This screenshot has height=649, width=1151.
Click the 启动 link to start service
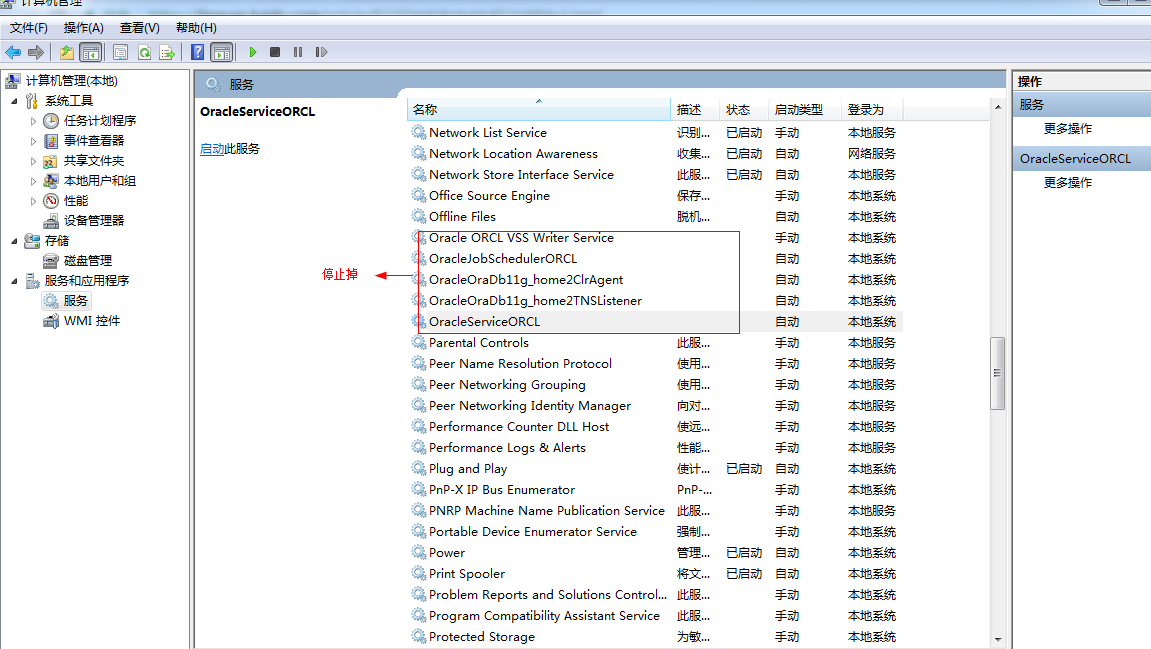pyautogui.click(x=212, y=149)
